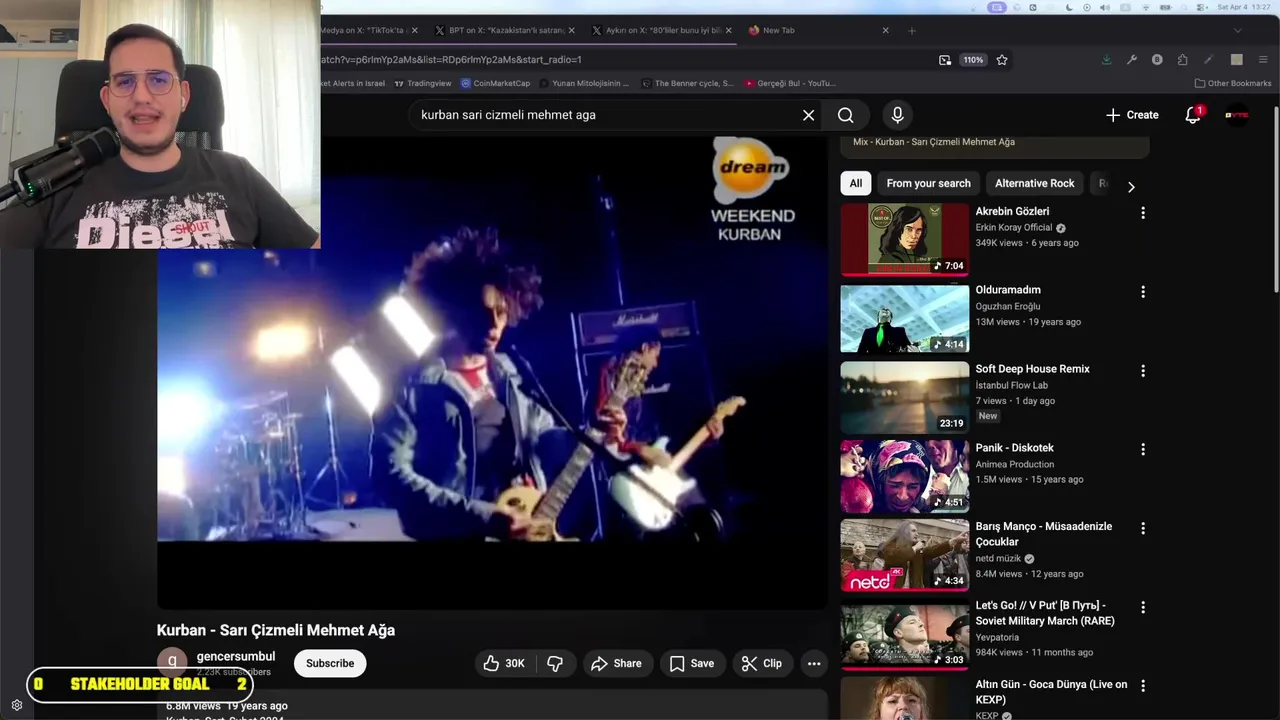
Task: Switch to the Aykırı on X tab
Action: point(663,30)
